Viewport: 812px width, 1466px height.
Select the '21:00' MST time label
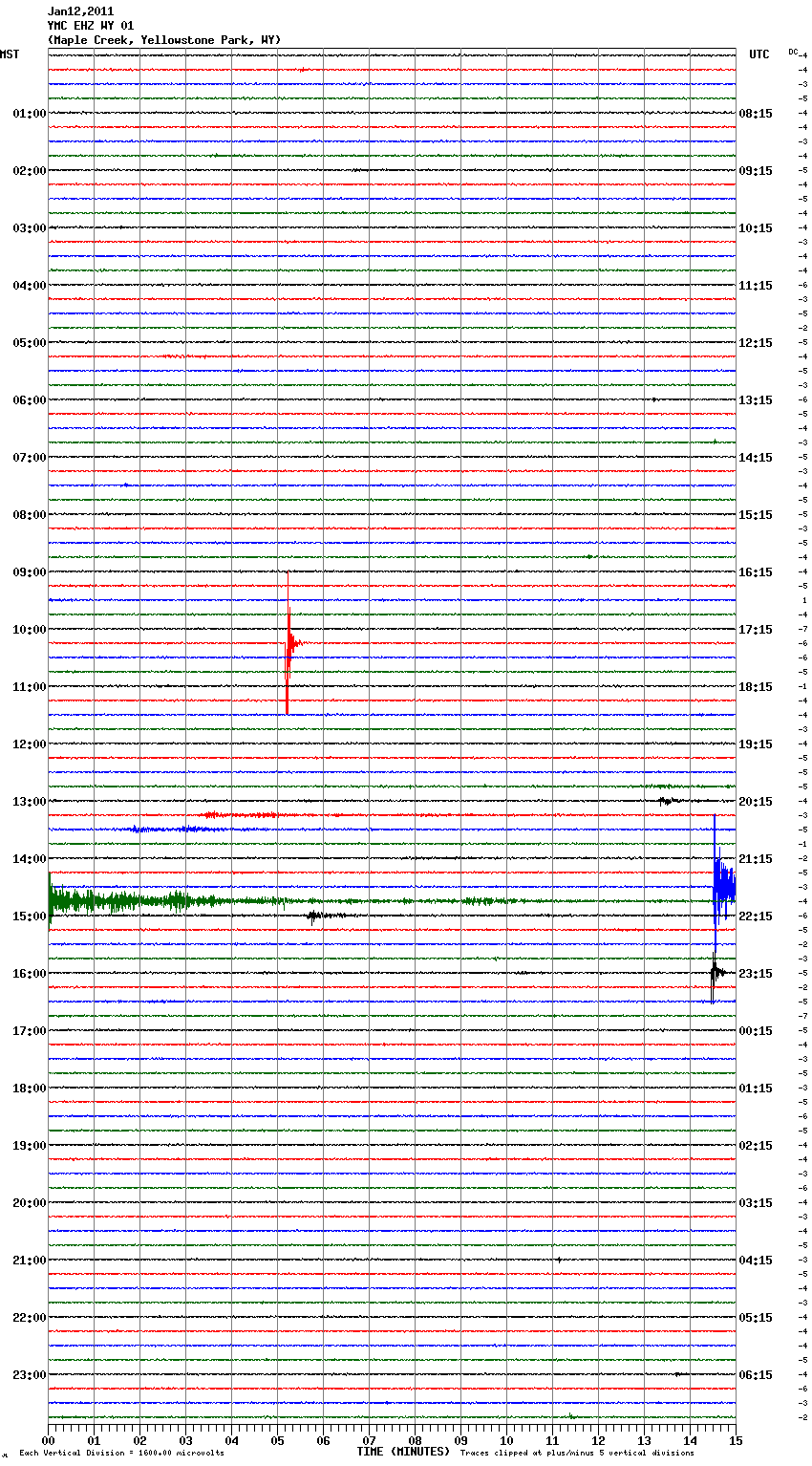click(x=30, y=1261)
